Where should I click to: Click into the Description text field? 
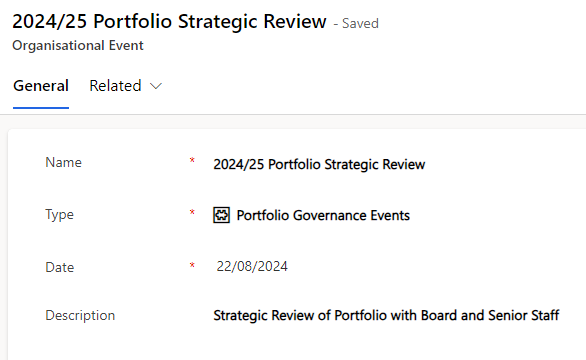pyautogui.click(x=386, y=316)
